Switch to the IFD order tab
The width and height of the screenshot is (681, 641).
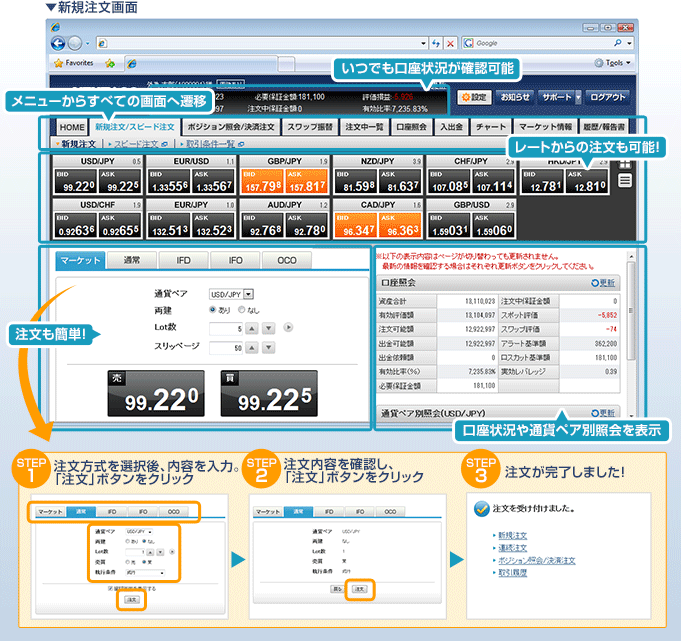click(182, 260)
